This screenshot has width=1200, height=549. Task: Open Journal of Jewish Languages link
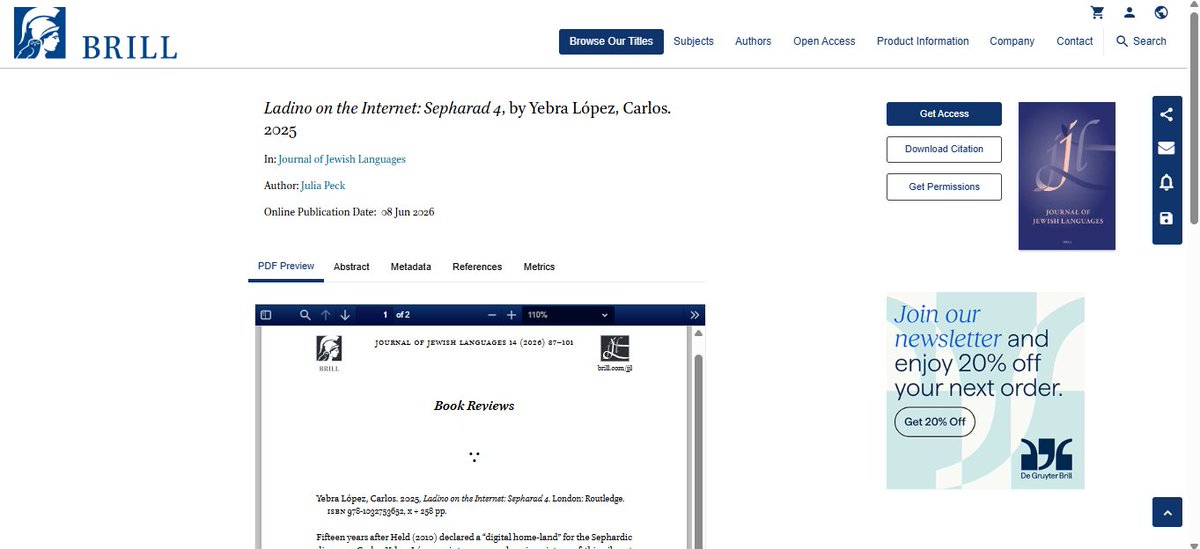(x=342, y=159)
